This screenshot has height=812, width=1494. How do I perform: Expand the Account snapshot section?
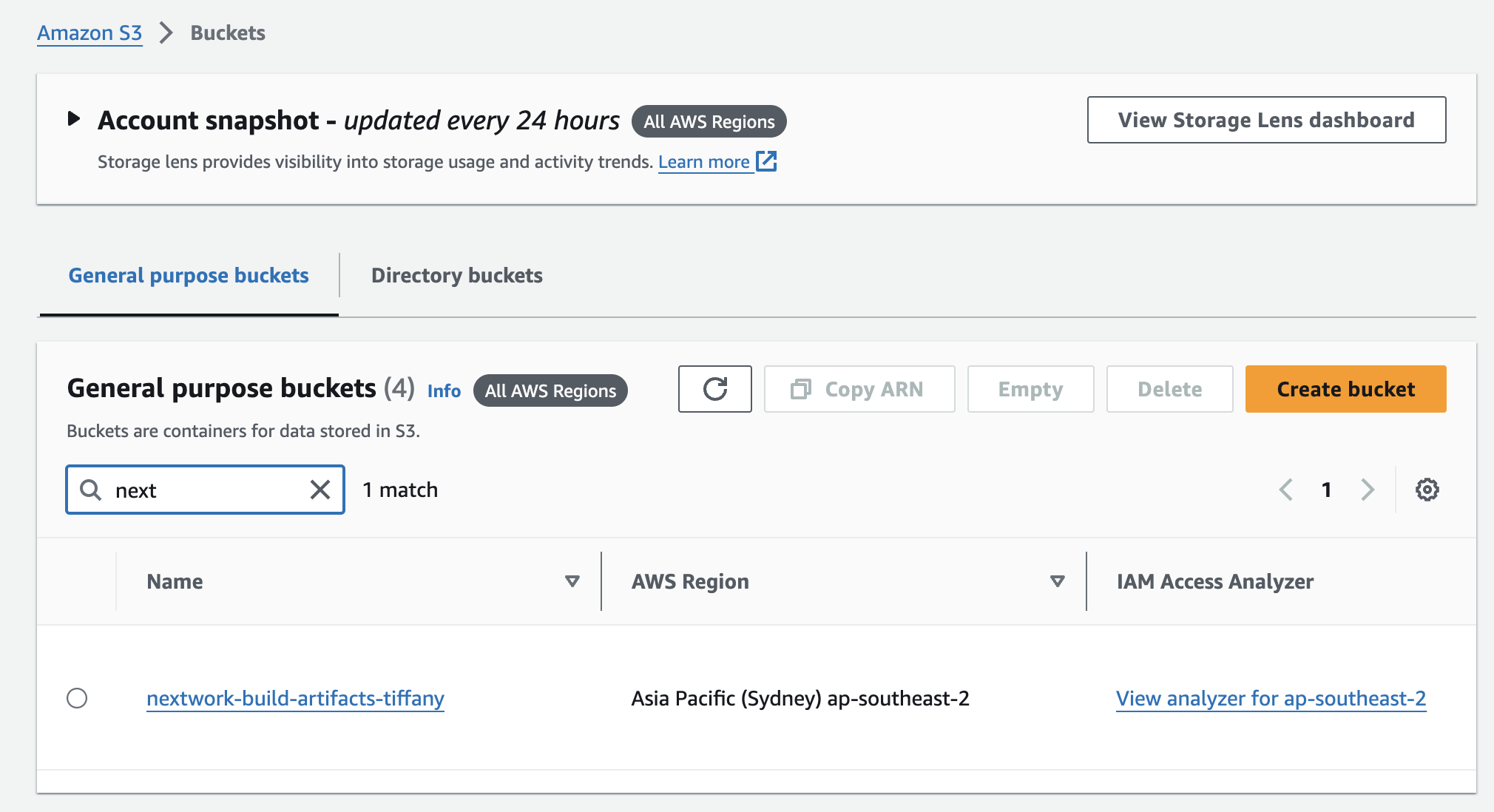click(73, 118)
